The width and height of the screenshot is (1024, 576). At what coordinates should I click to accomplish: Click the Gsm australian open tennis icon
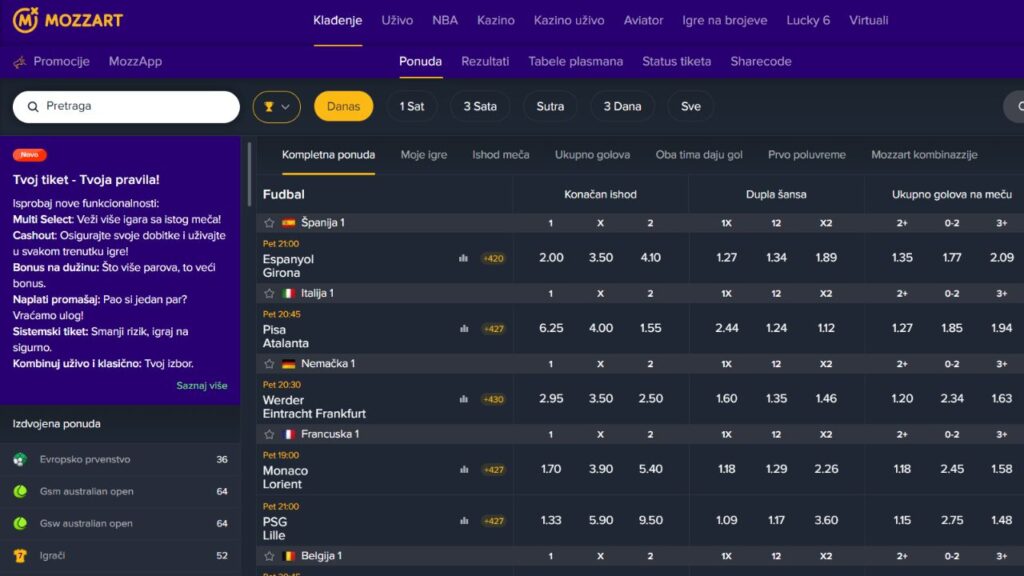20,492
